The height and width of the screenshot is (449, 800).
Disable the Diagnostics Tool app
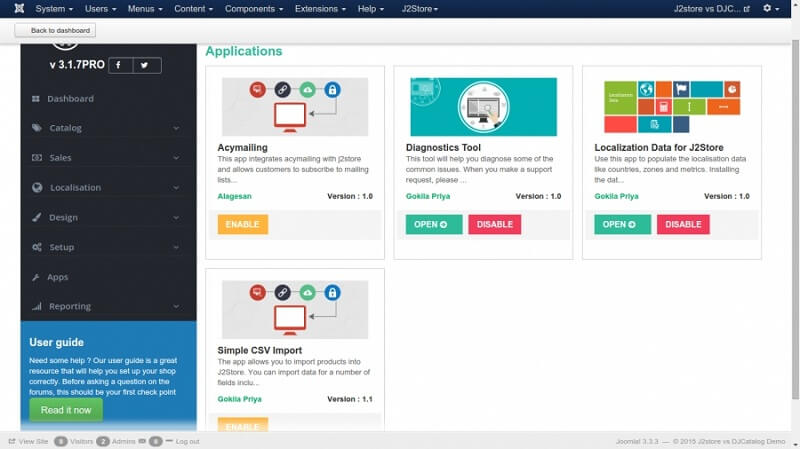pos(494,224)
